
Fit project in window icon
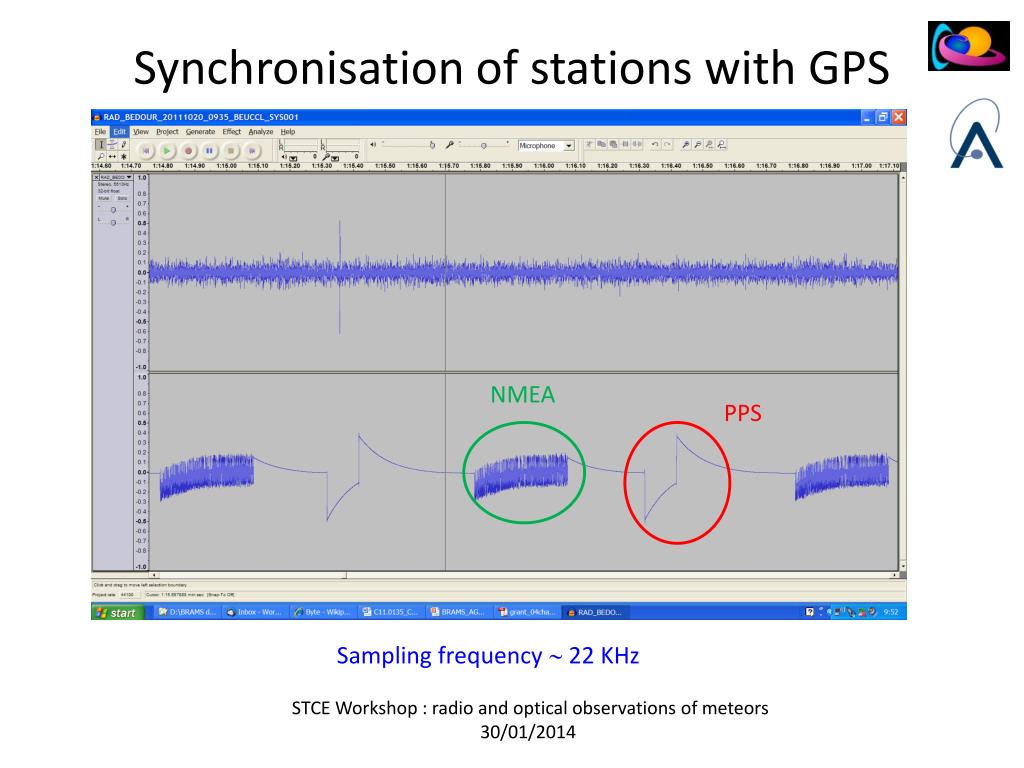point(722,144)
